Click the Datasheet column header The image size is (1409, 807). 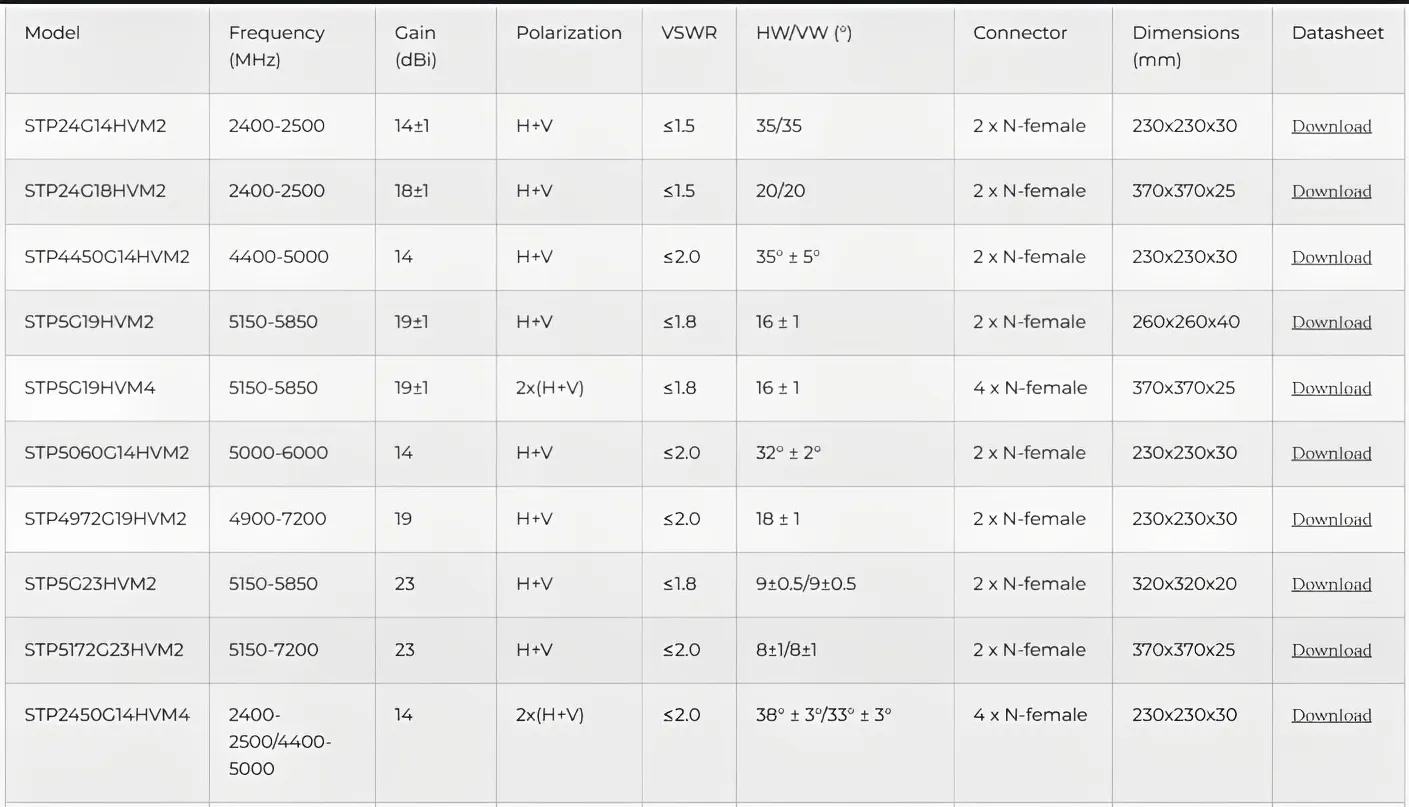1337,33
